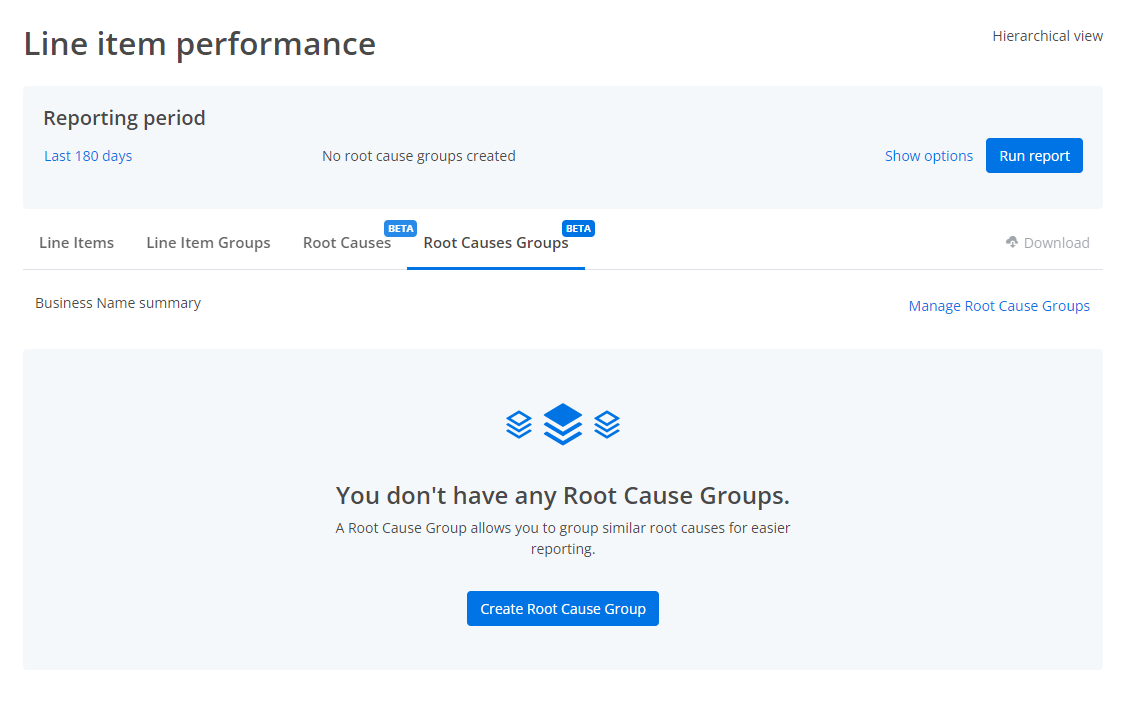Click the Download label
1123x708 pixels.
pos(1056,243)
